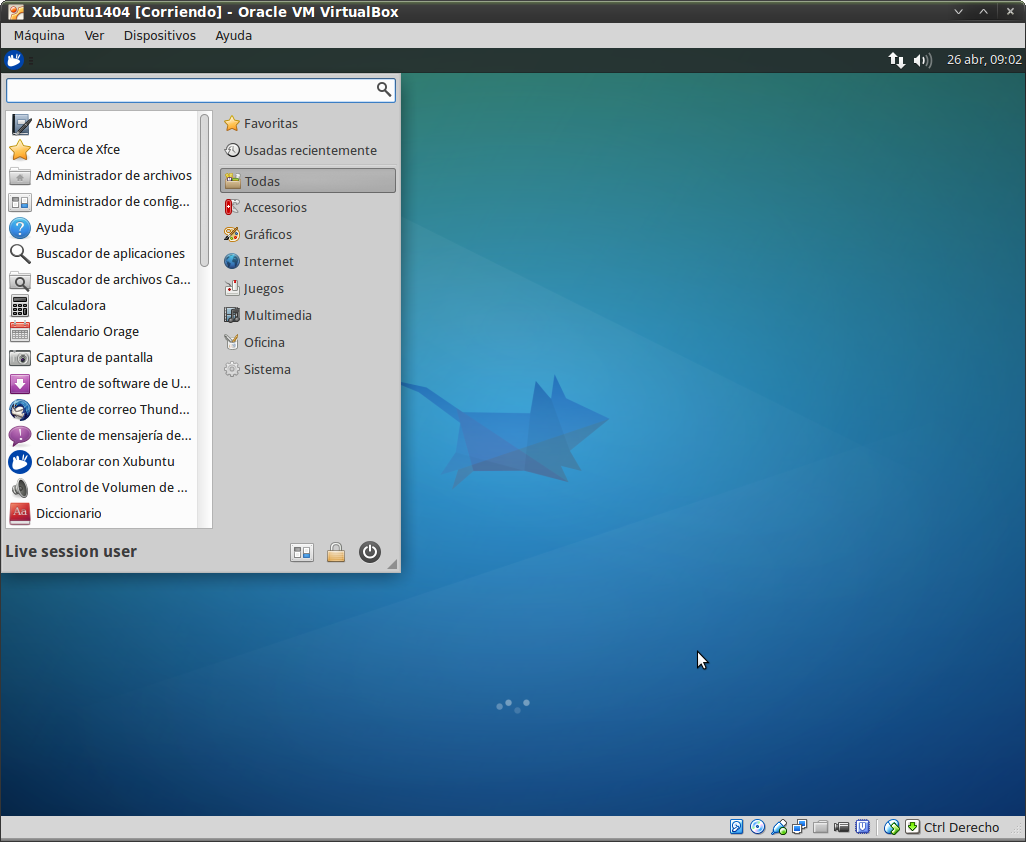Click the power/logout button icon
Screen dimensions: 1026x842
[x=370, y=552]
